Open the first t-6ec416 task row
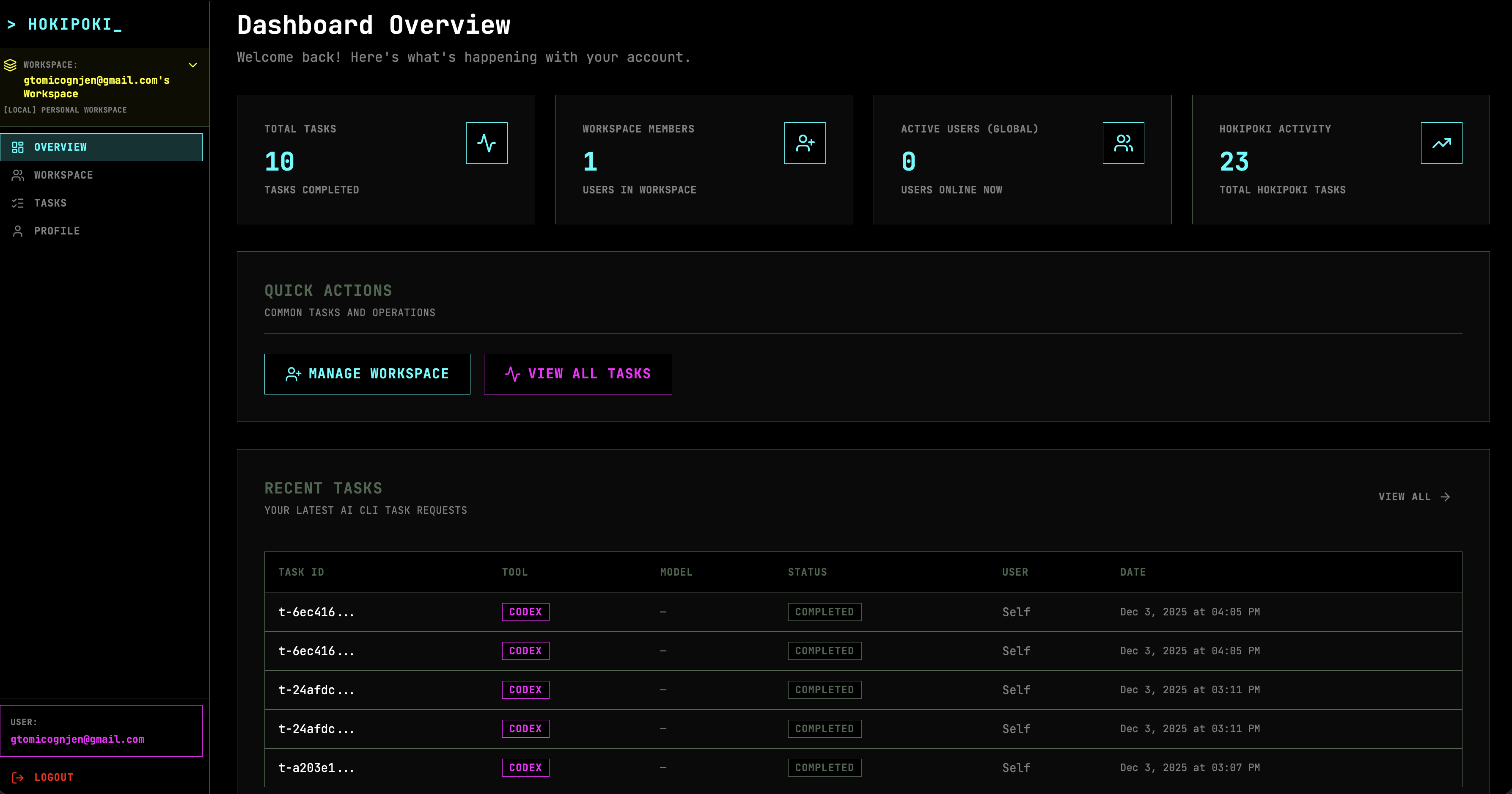 click(x=316, y=612)
